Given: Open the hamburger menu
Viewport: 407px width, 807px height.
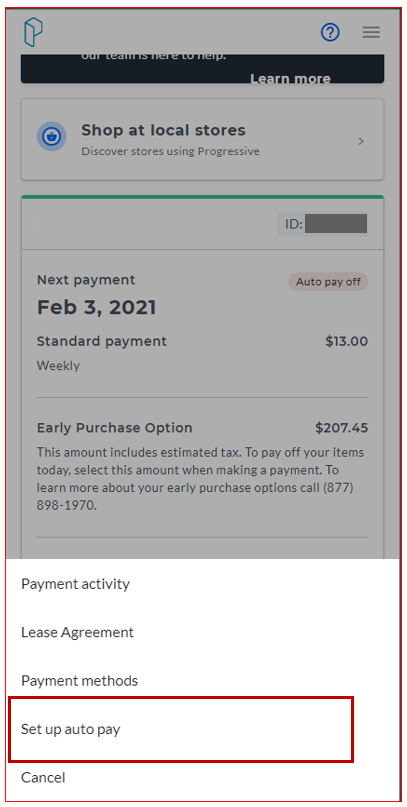Looking at the screenshot, I should coord(371,32).
